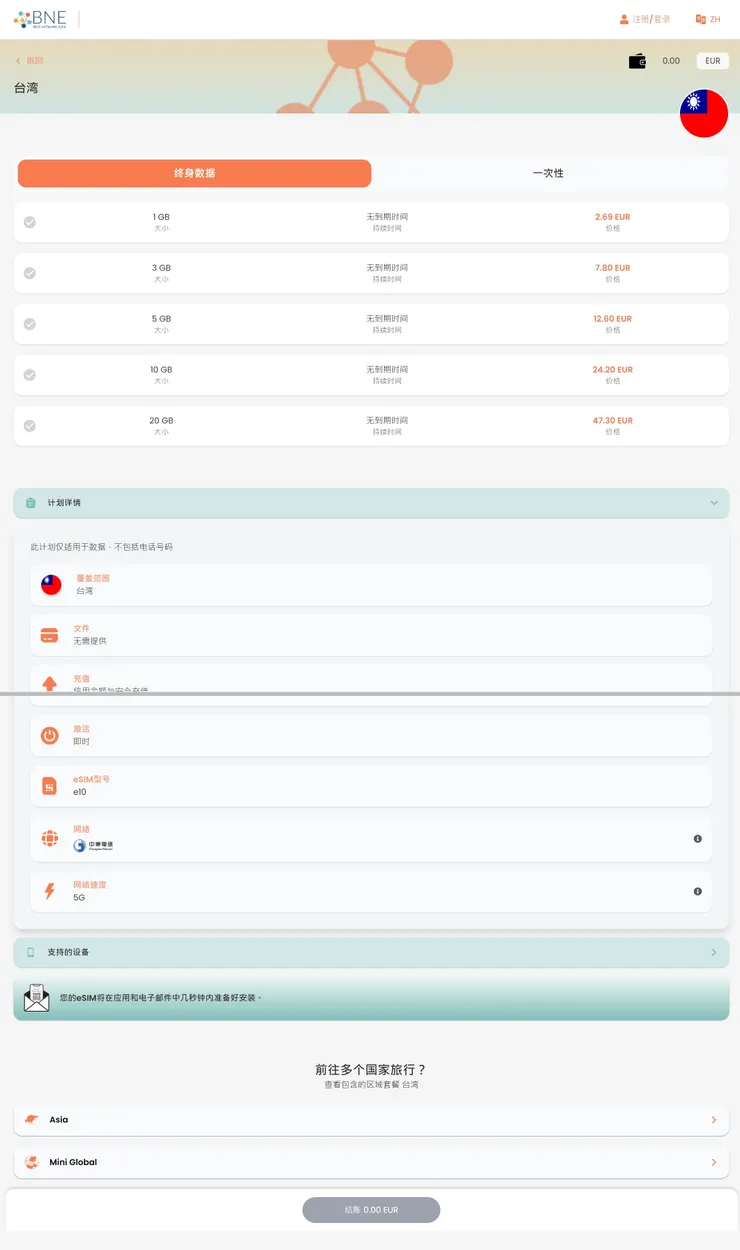740x1250 pixels.
Task: Click the lightning icon for 网络速度 5G
Action: (49, 890)
